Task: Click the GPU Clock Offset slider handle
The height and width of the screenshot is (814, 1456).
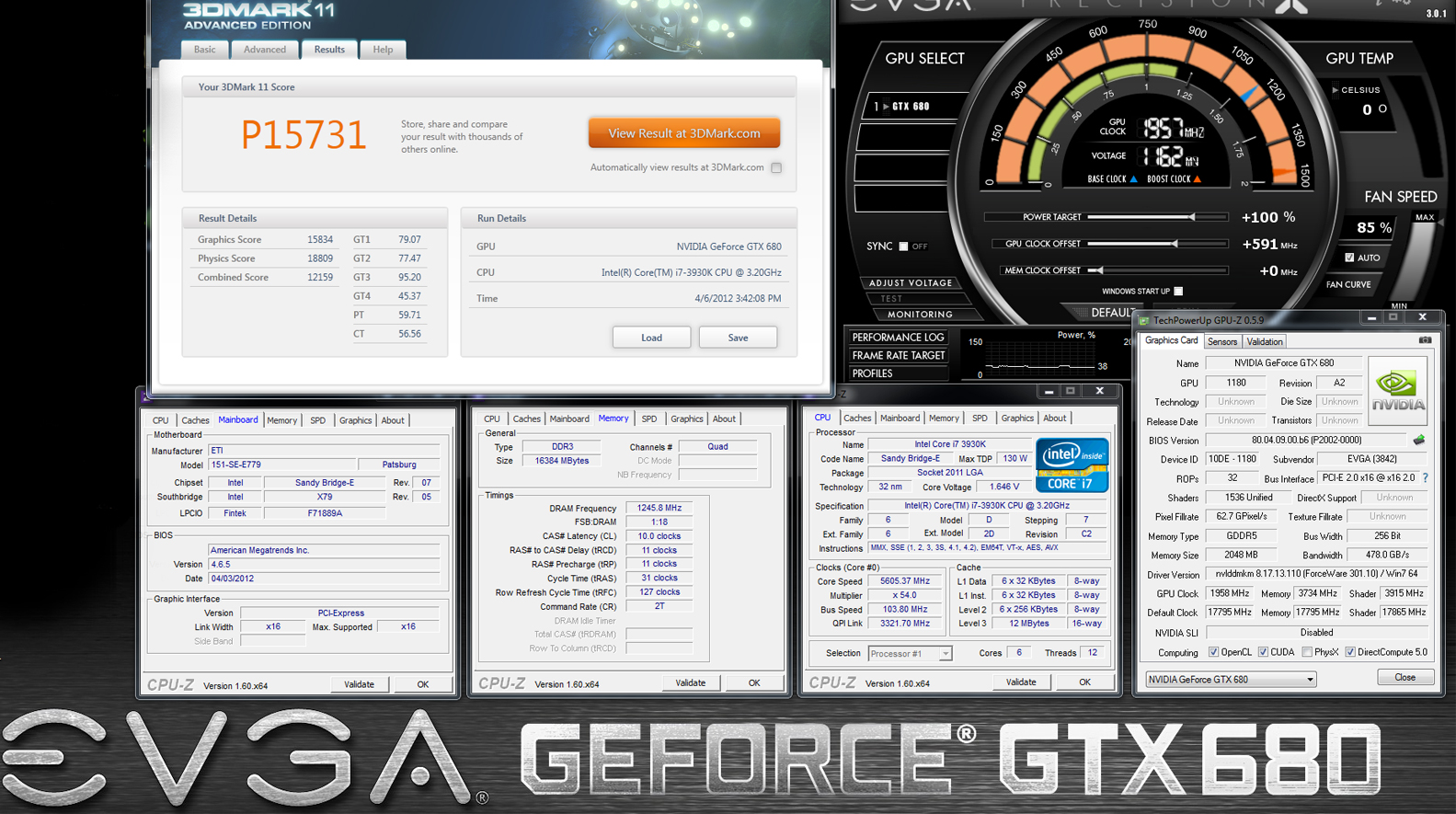Action: coord(1175,244)
